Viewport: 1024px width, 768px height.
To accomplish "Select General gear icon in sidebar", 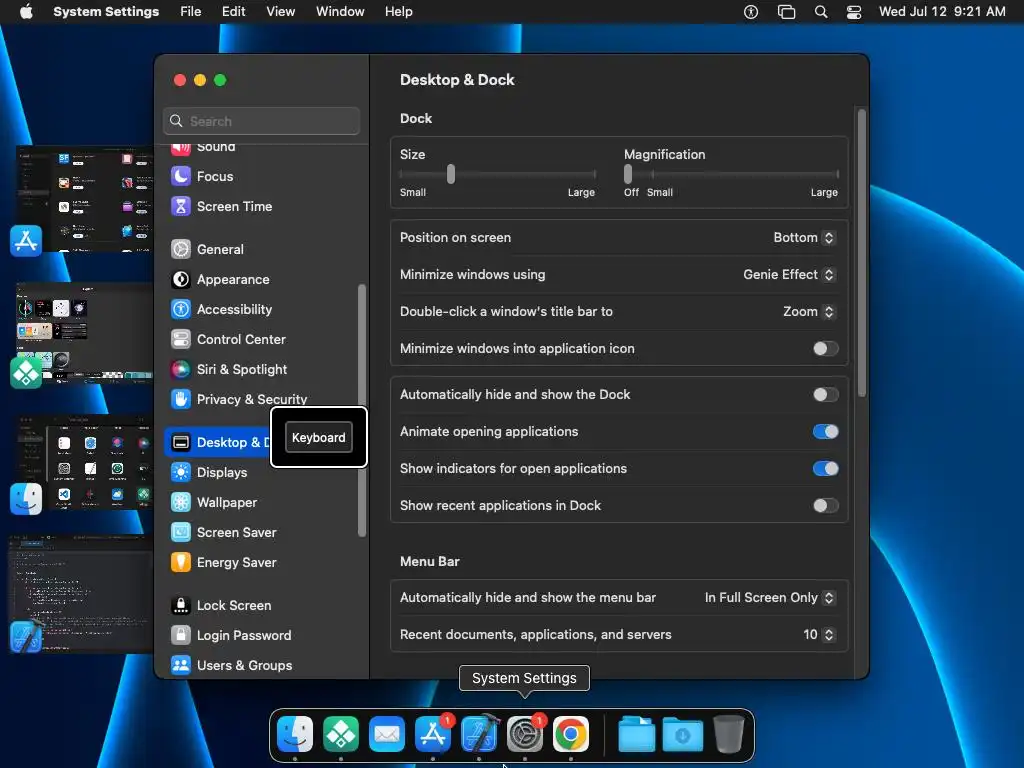I will pos(181,249).
